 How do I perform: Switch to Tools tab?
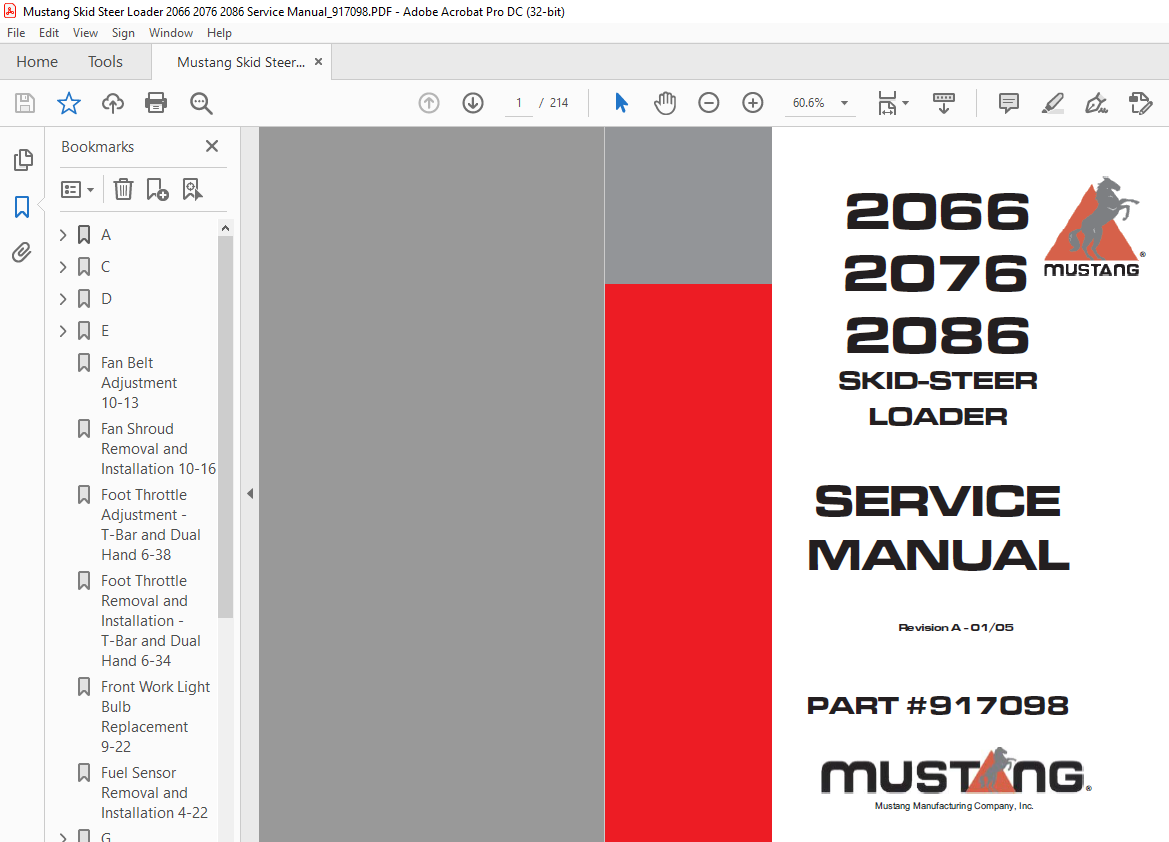(105, 62)
